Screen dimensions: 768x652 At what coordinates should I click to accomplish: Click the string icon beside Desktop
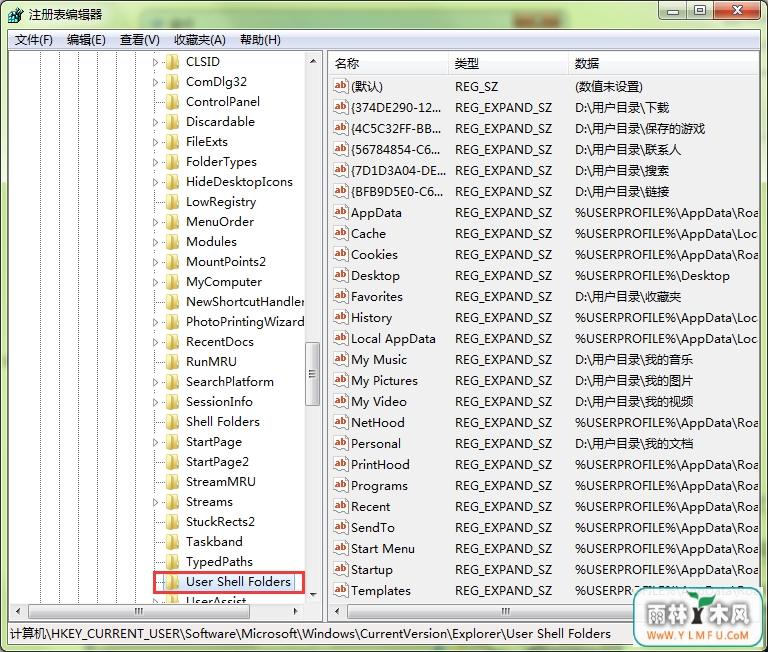click(x=340, y=275)
